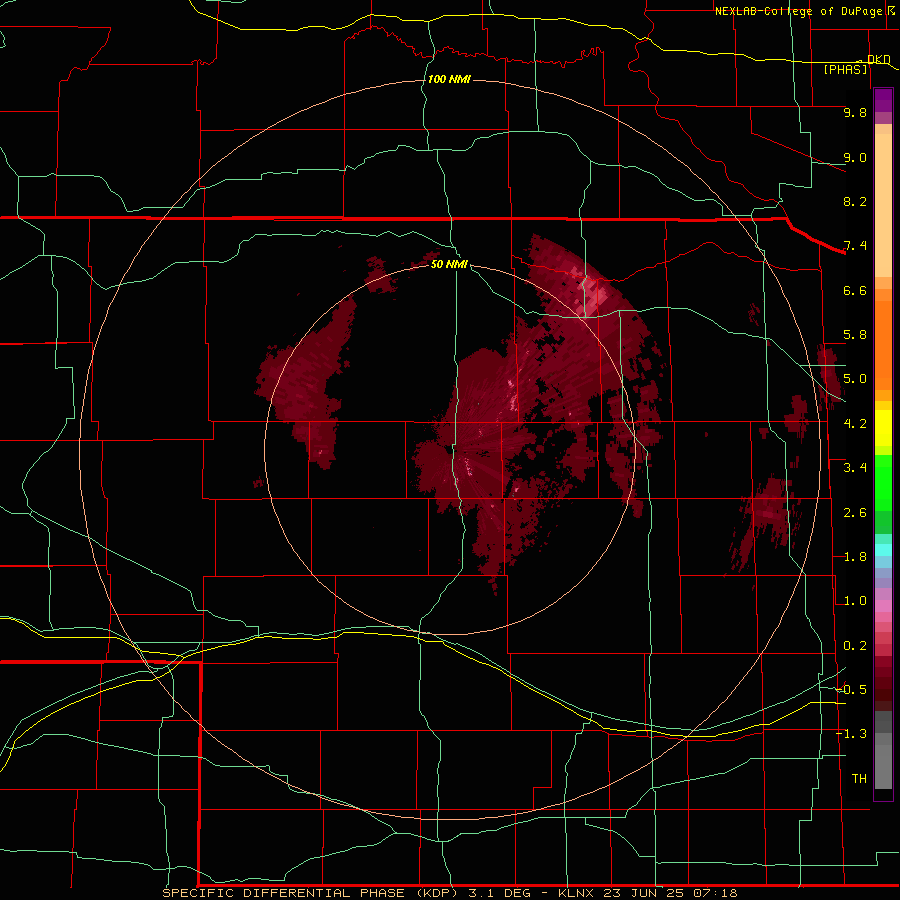
Task: Click the 50 NMI range ring label
Action: tap(449, 264)
